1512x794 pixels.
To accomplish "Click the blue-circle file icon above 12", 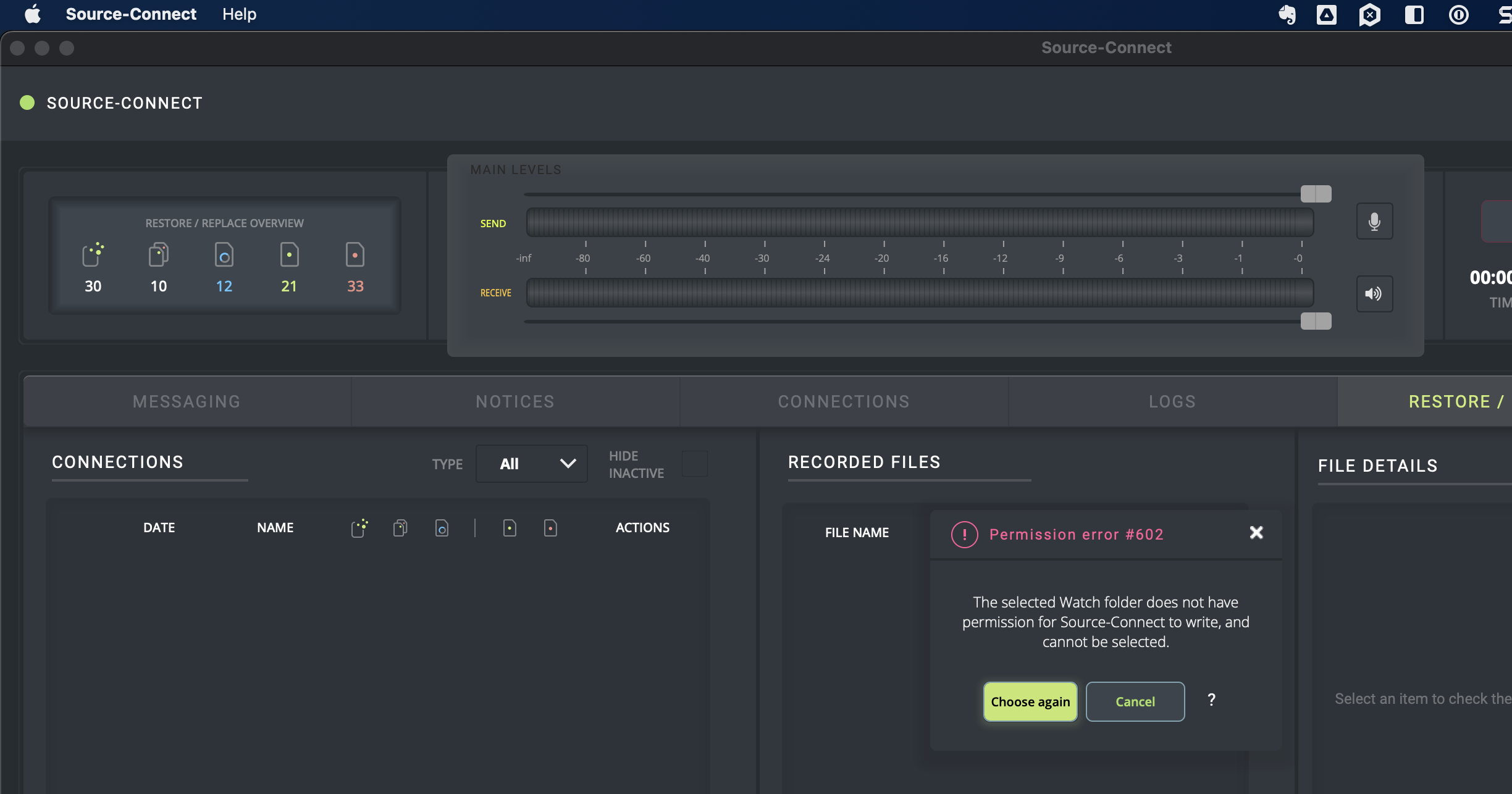I will [x=224, y=254].
